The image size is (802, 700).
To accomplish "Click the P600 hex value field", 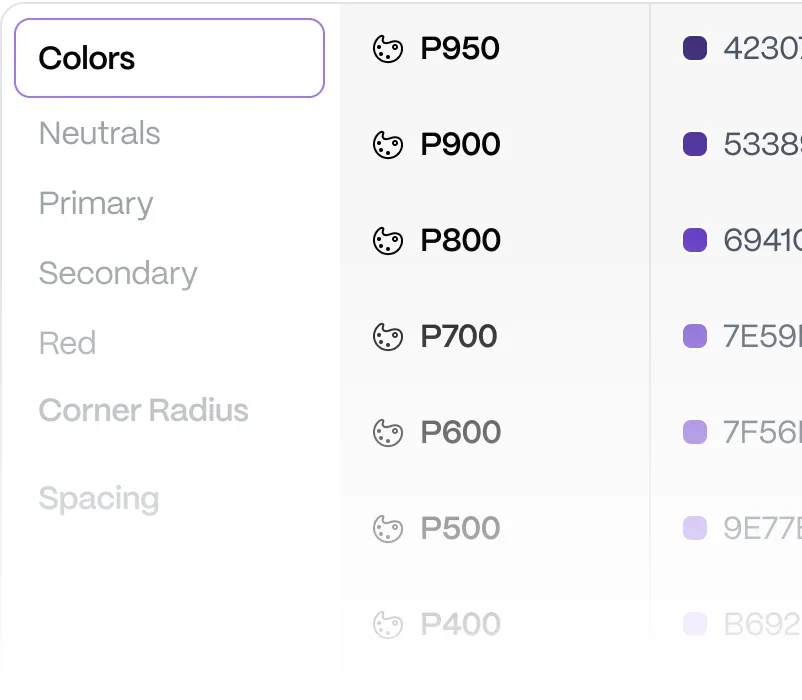I will point(762,432).
